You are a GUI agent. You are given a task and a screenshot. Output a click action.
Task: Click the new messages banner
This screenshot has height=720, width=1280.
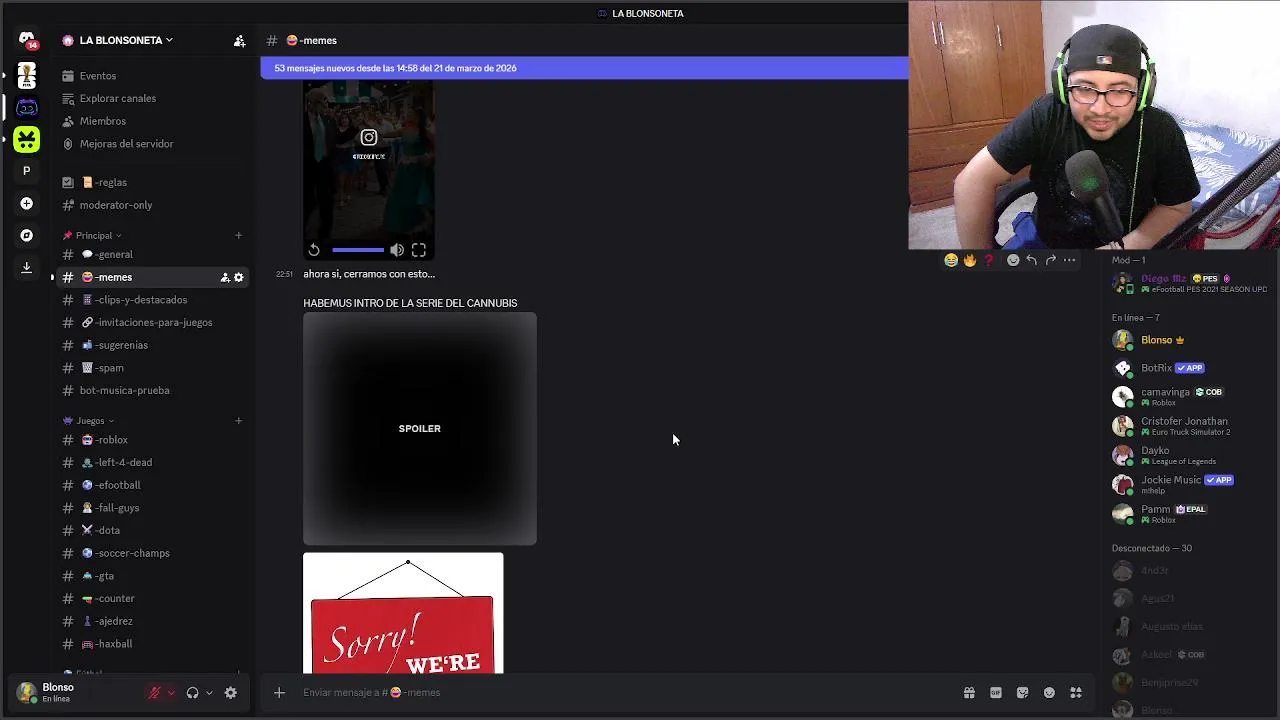[x=584, y=68]
